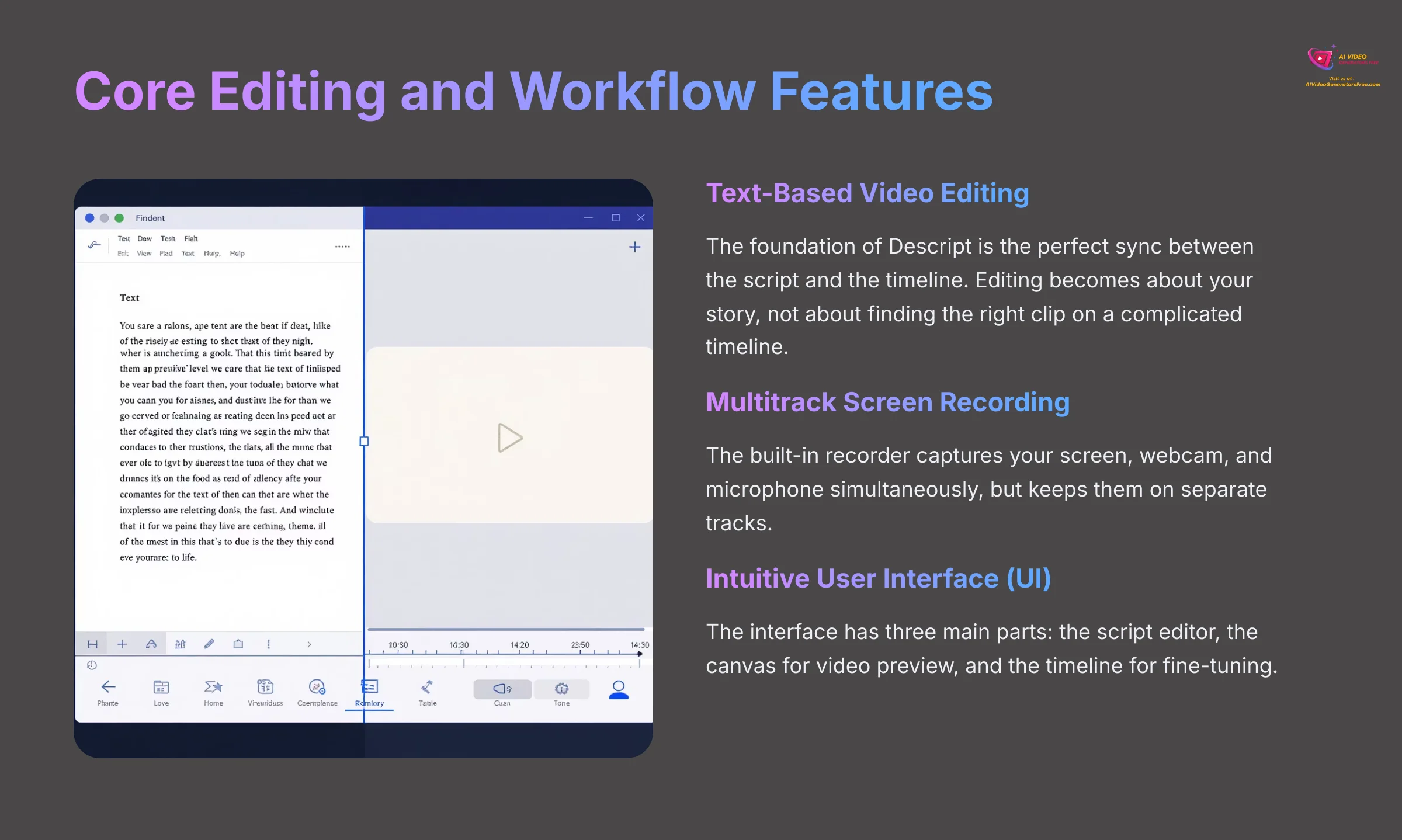Select the H tool in the editor toolbar
Image resolution: width=1402 pixels, height=840 pixels.
point(92,644)
